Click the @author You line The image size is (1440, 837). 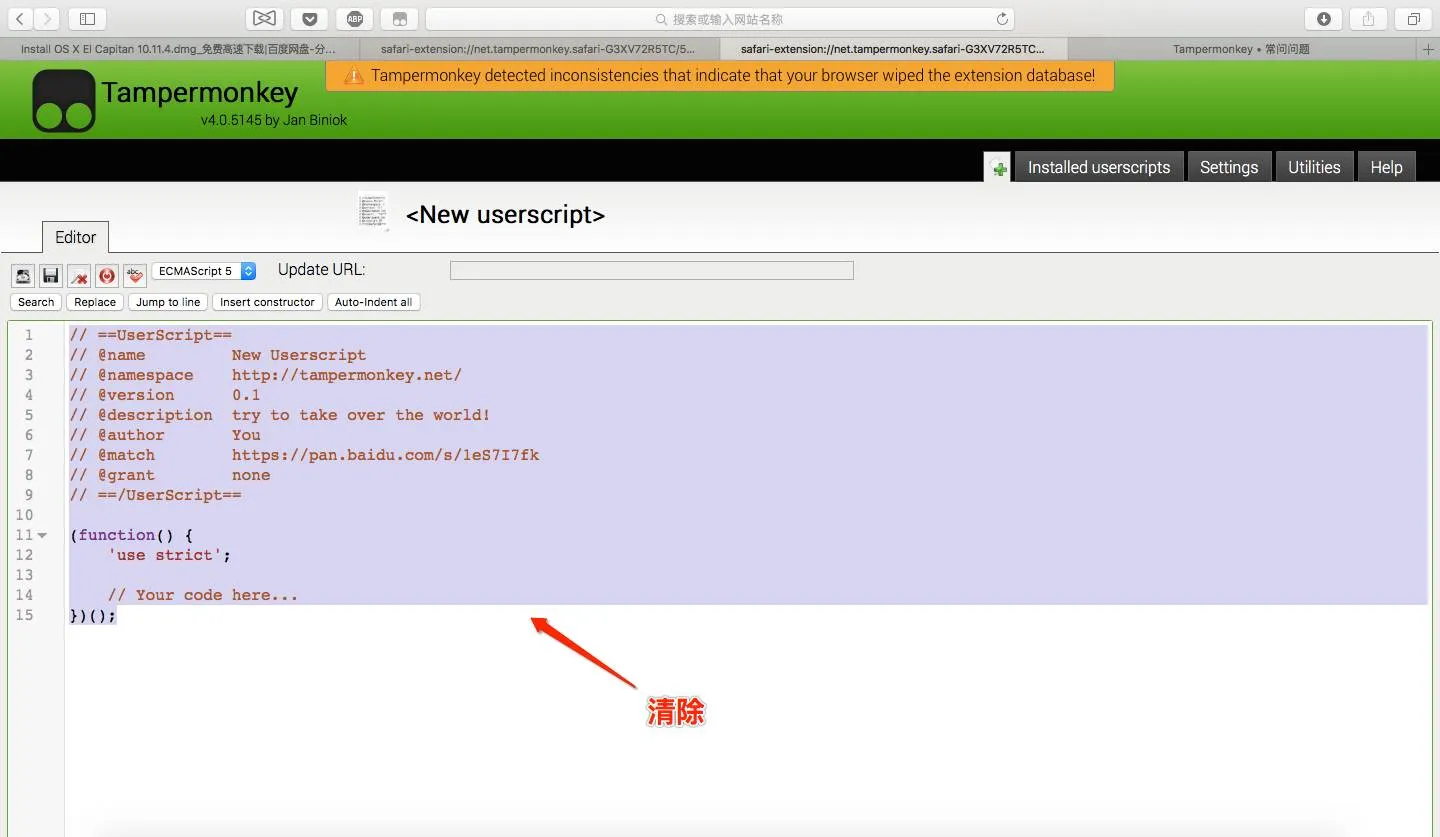[165, 435]
